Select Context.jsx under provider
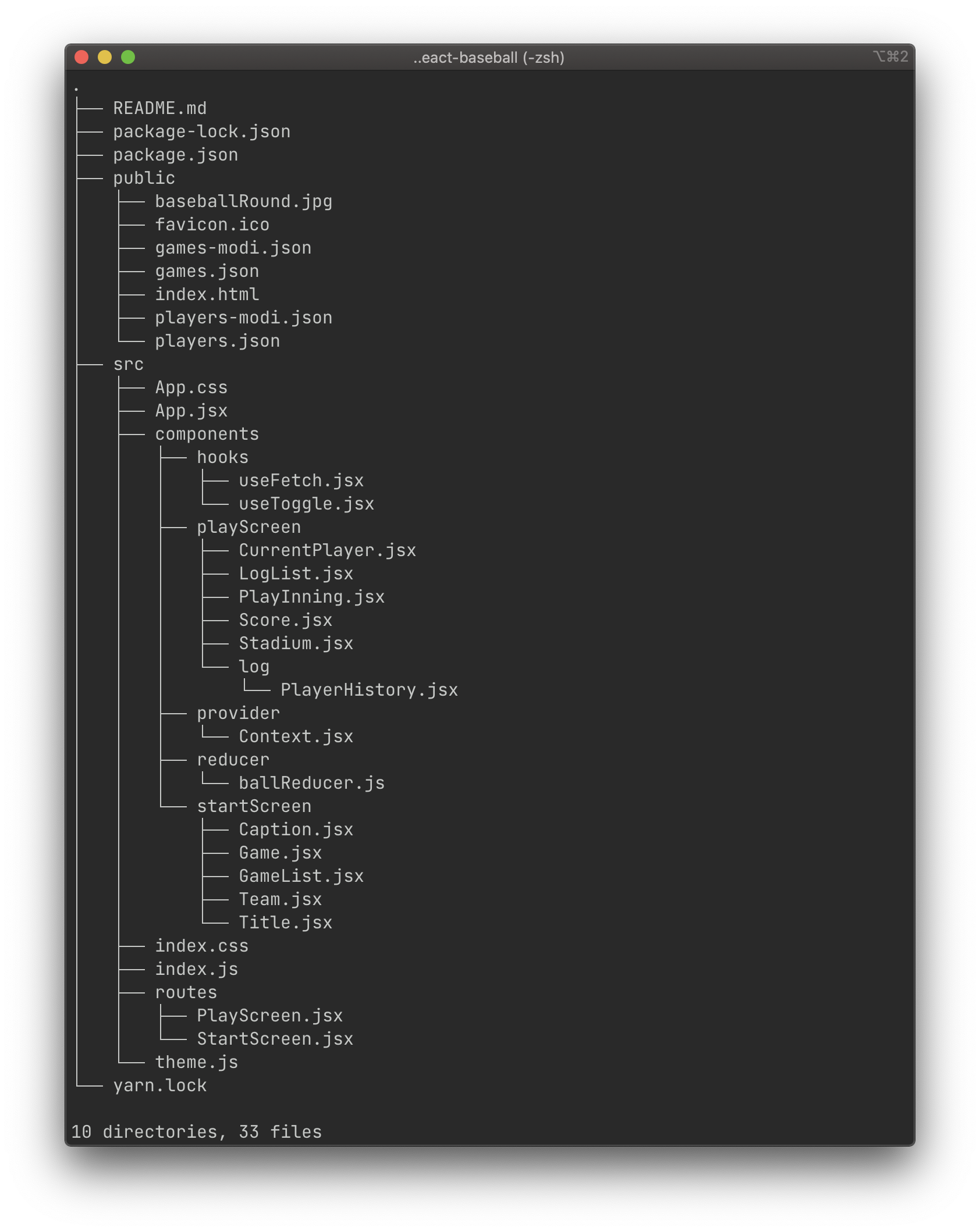Screen dimensions: 980x1232 tap(296, 736)
